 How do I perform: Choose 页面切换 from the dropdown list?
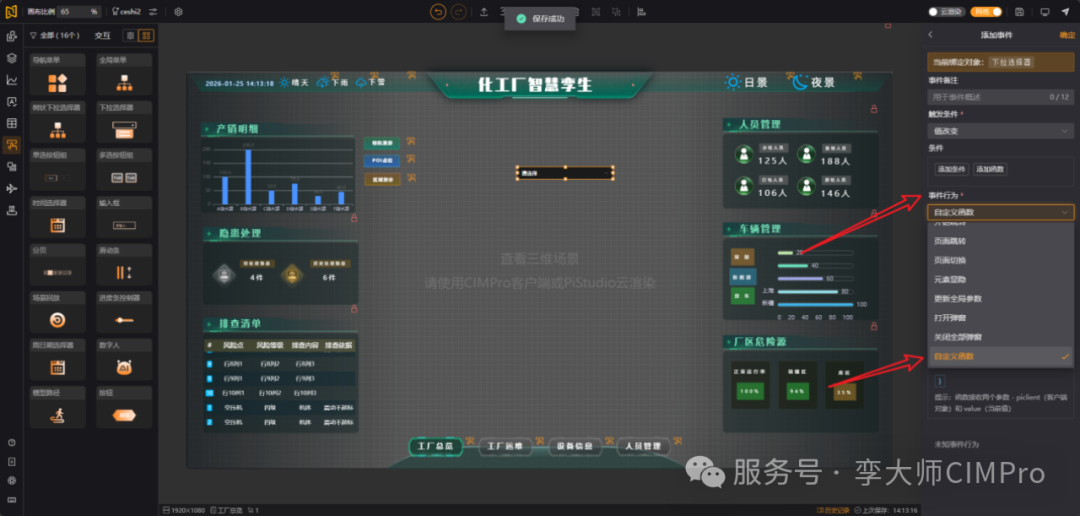click(999, 260)
